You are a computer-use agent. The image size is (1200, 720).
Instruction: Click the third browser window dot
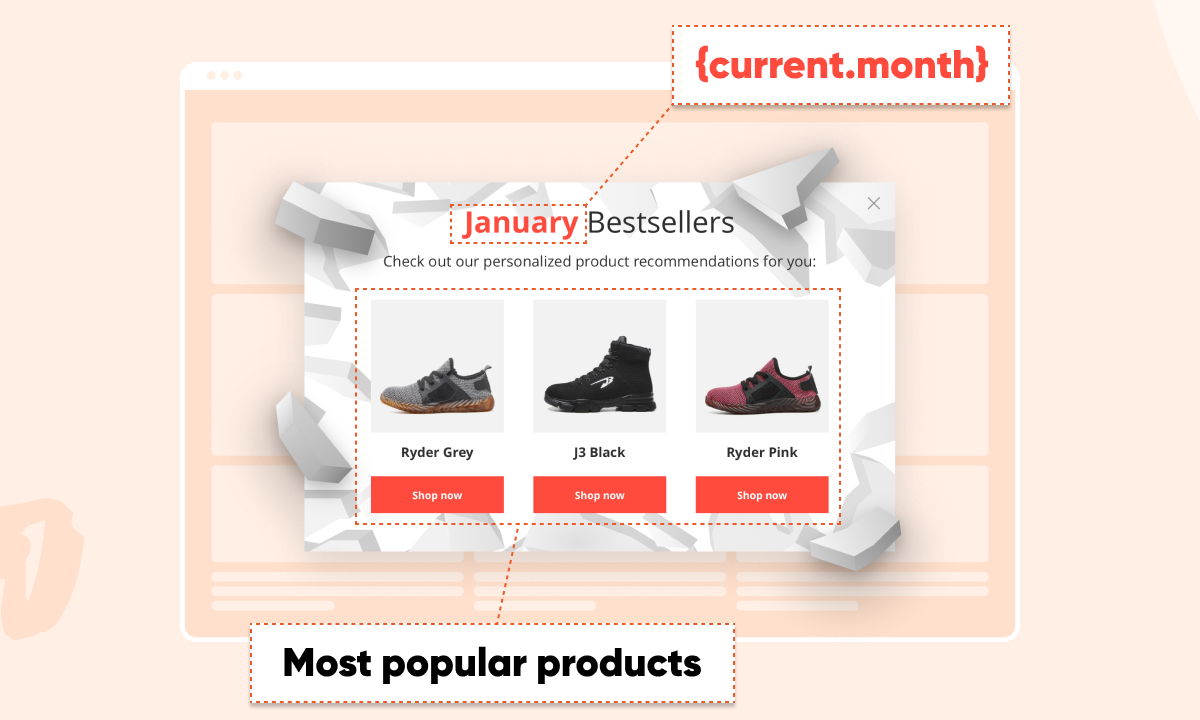(237, 76)
